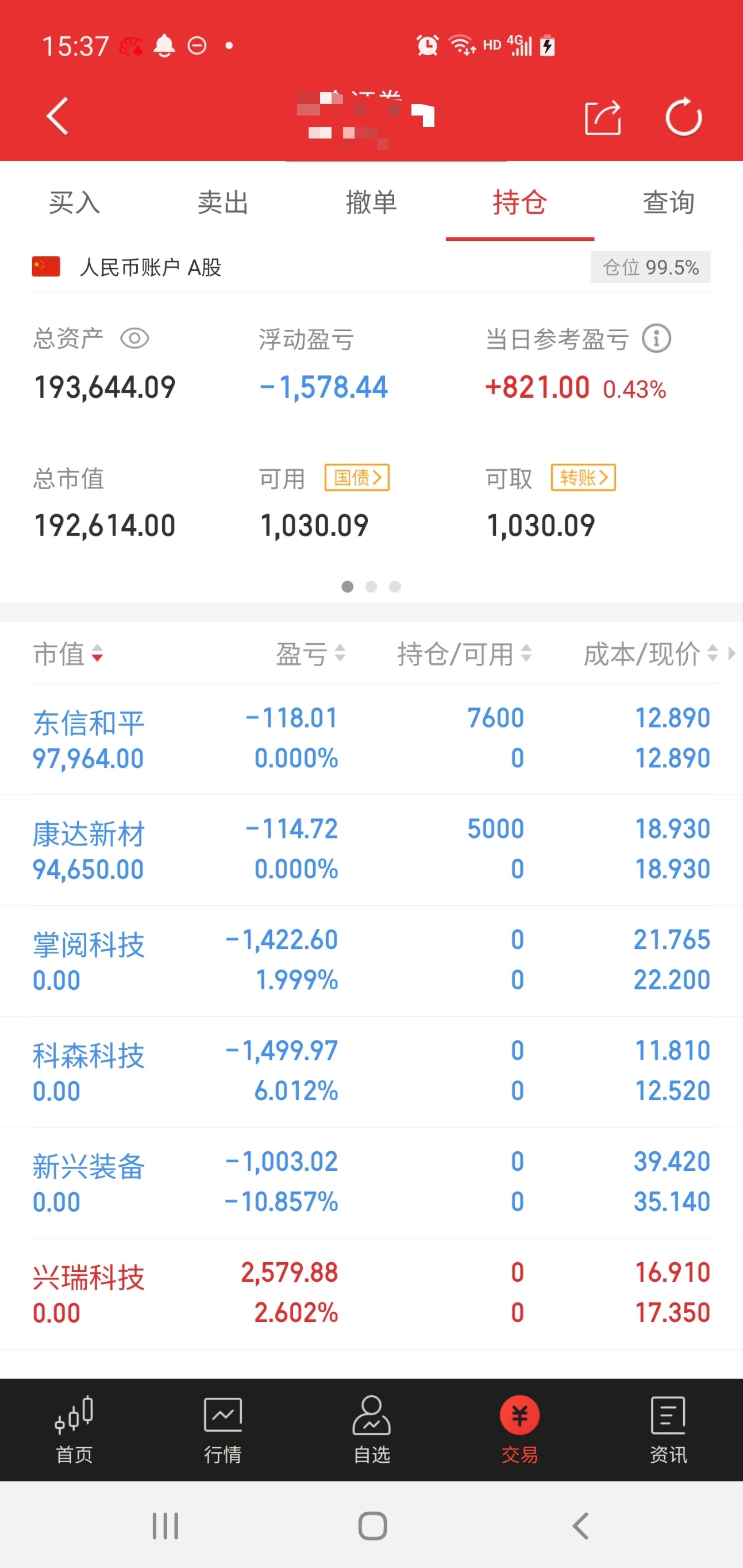Tap Android system back button
This screenshot has height=1568, width=743.
[x=580, y=1525]
